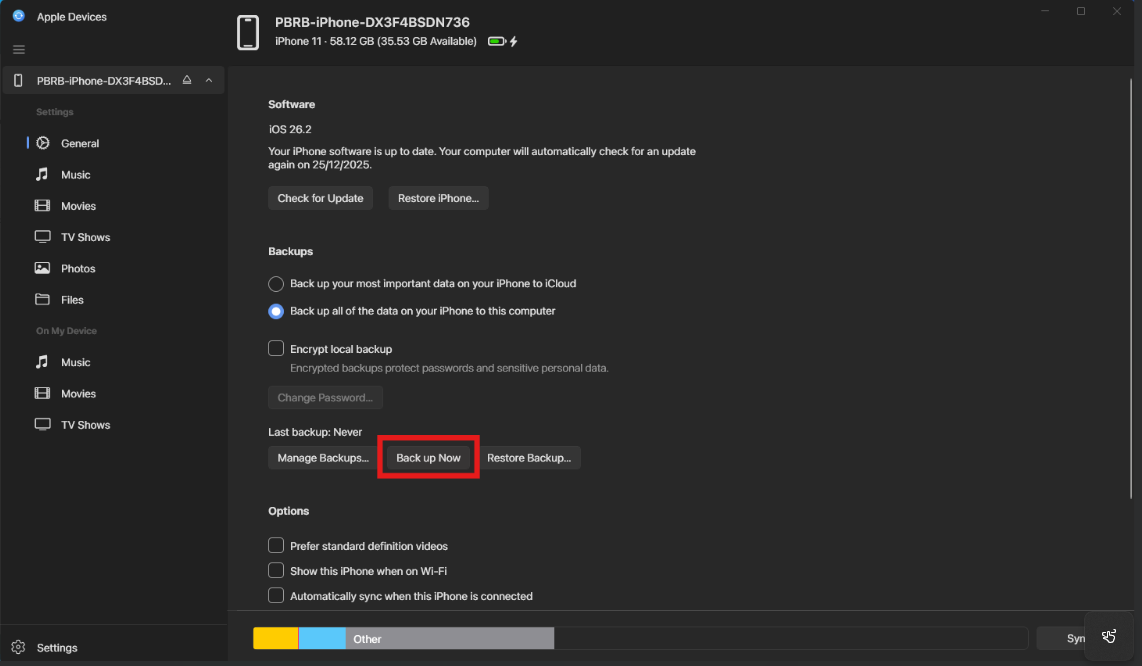Click the Other segment in storage bar
The image size is (1142, 666).
click(x=449, y=639)
